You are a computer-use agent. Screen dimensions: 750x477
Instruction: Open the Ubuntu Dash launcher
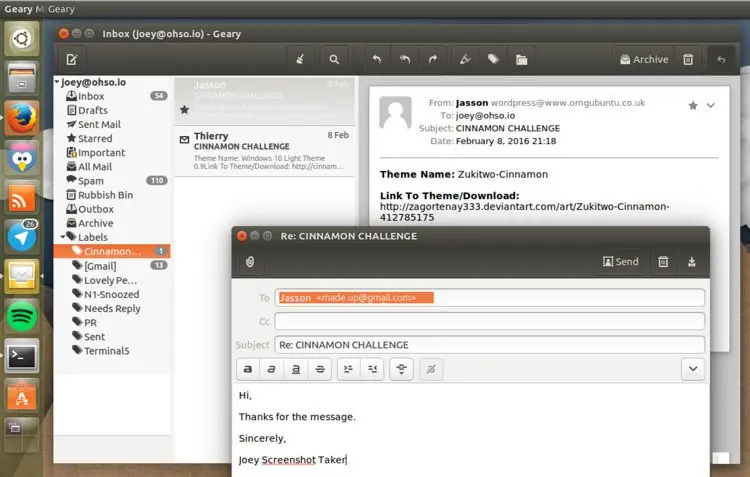click(x=22, y=38)
